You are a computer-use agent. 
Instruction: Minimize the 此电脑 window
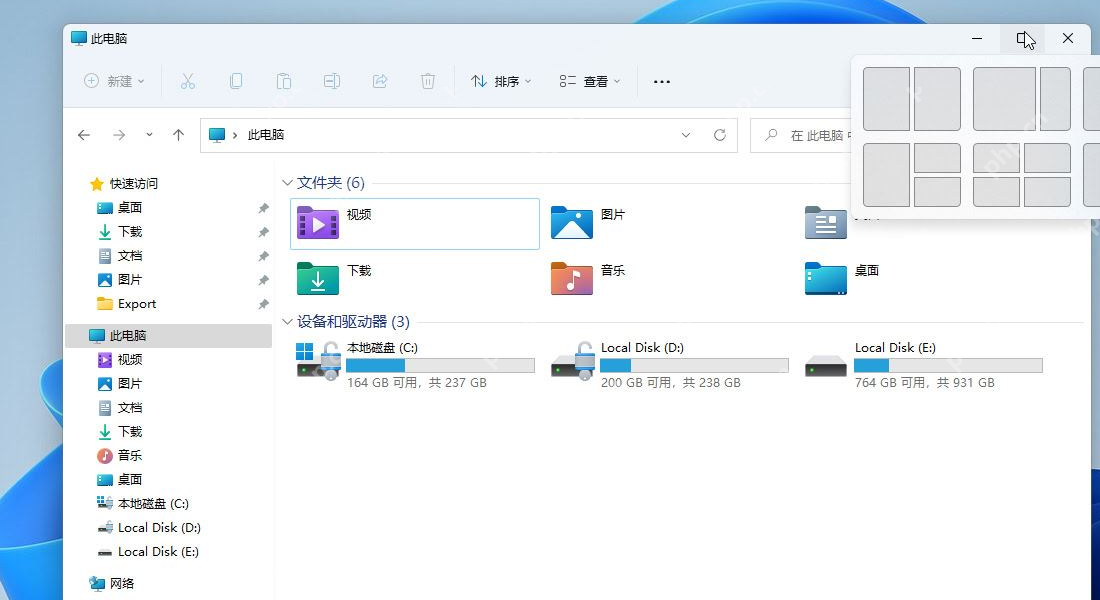[977, 39]
